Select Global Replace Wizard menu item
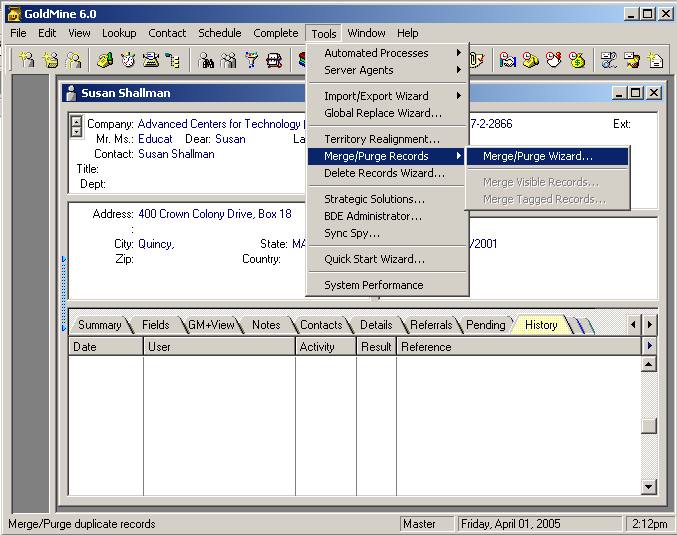This screenshot has width=677, height=535. (x=388, y=113)
